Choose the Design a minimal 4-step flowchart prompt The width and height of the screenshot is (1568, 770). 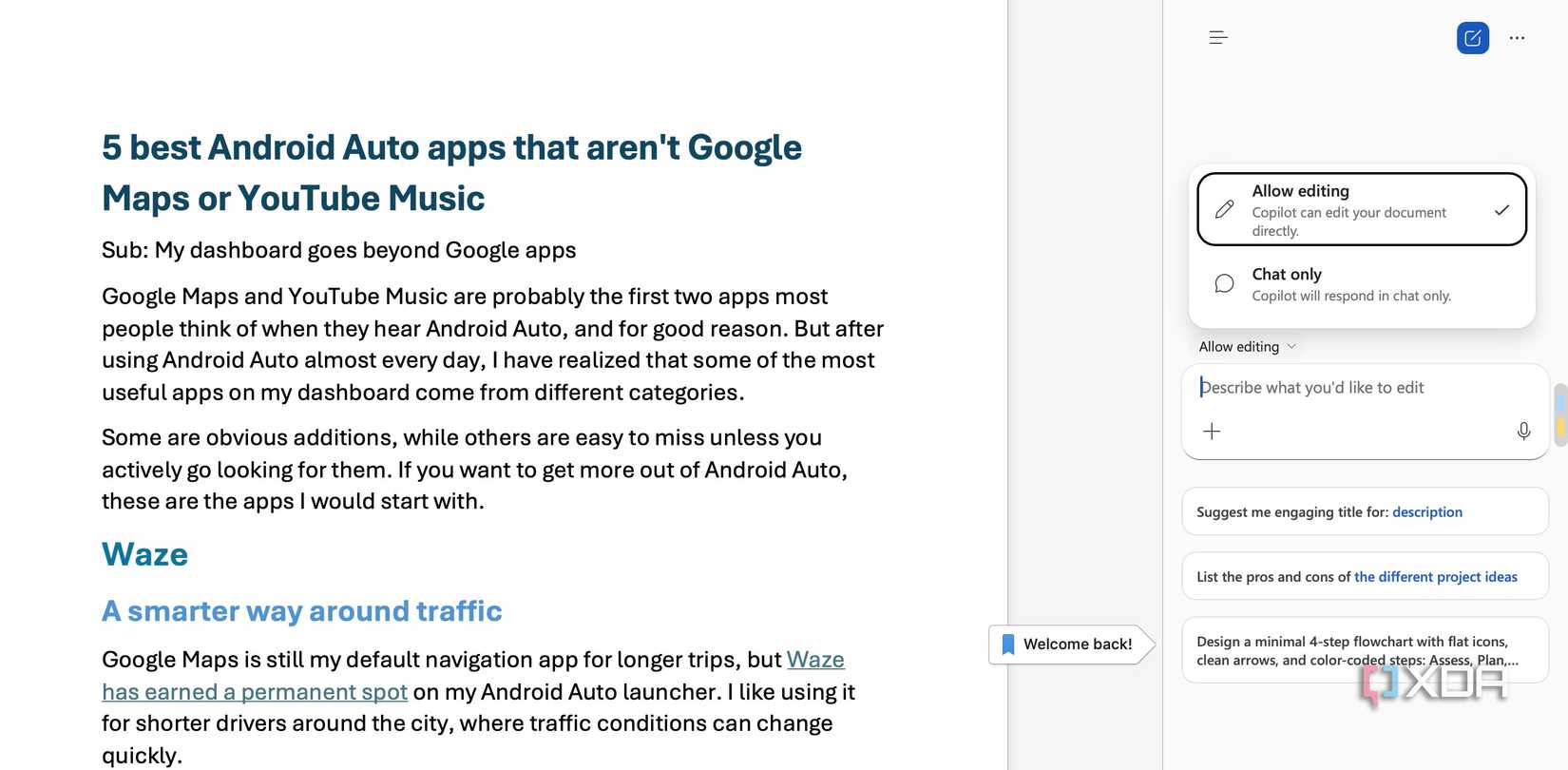point(1365,650)
